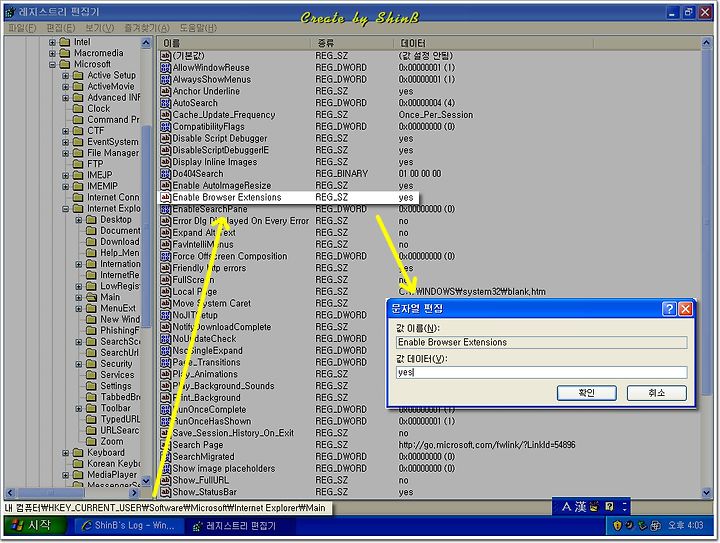Click the Security folder icon
This screenshot has height=543, width=720.
(91, 364)
